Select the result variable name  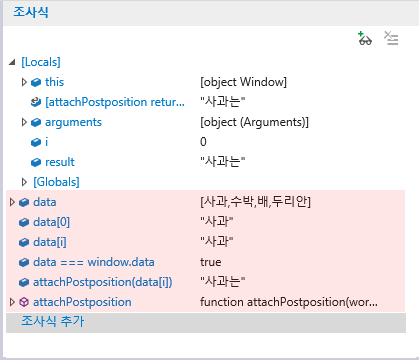tap(60, 162)
